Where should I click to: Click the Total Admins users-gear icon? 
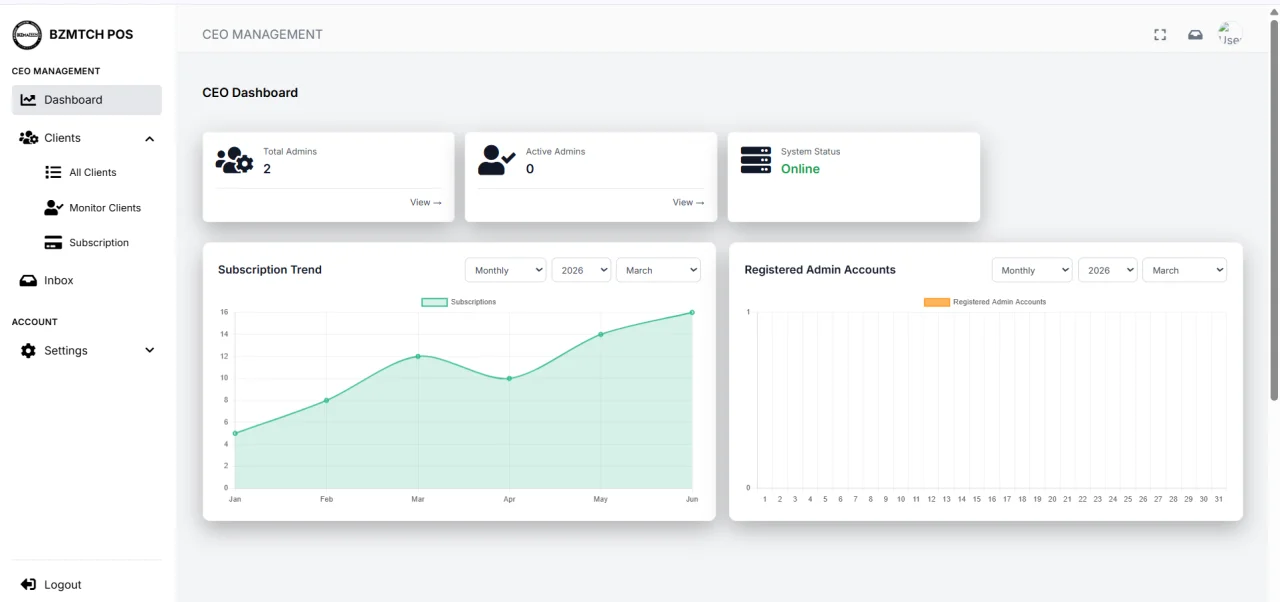coord(234,160)
